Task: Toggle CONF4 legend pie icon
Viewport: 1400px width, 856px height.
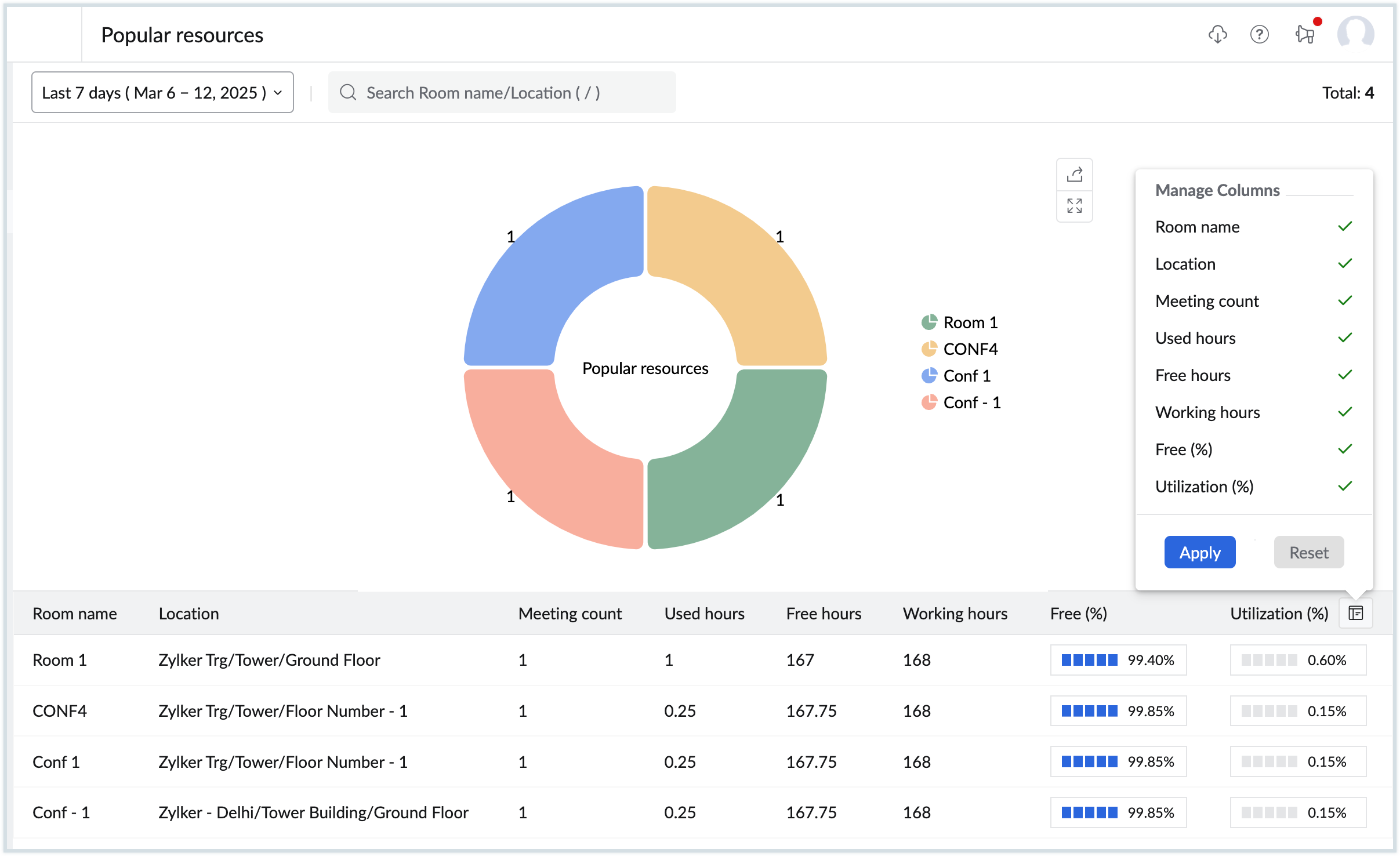Action: point(929,349)
